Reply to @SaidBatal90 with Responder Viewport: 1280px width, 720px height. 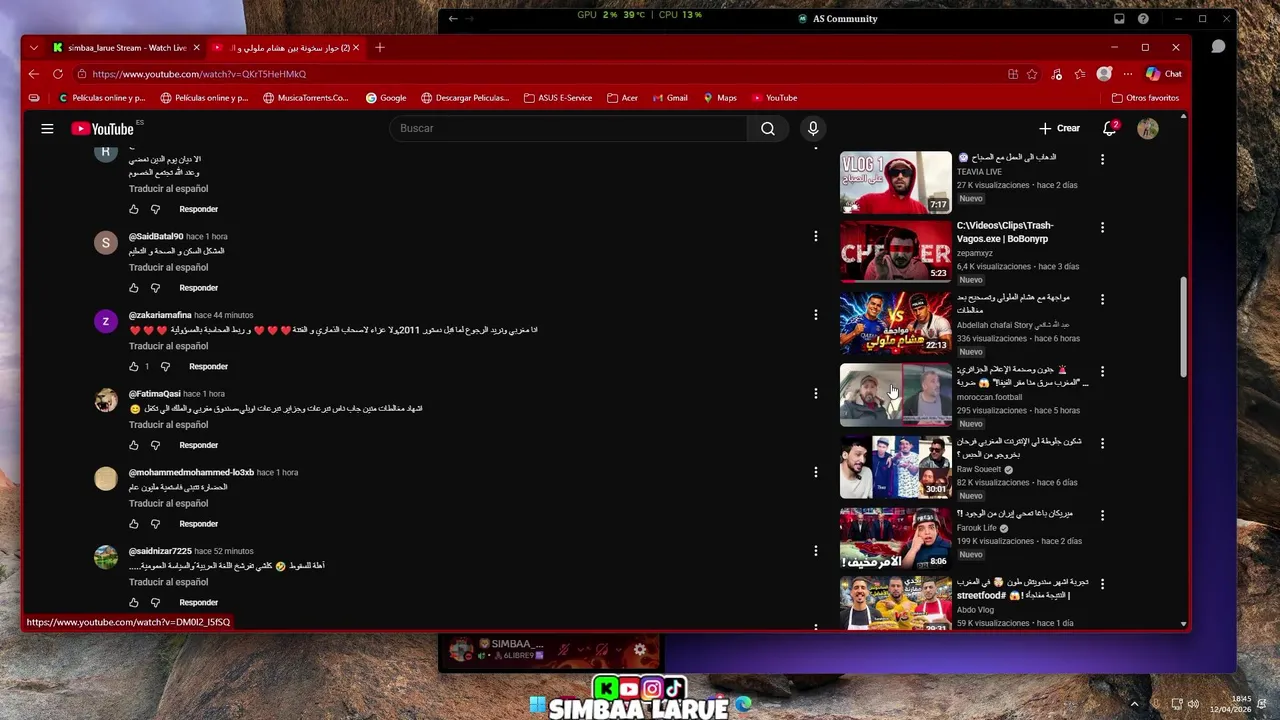tap(198, 288)
